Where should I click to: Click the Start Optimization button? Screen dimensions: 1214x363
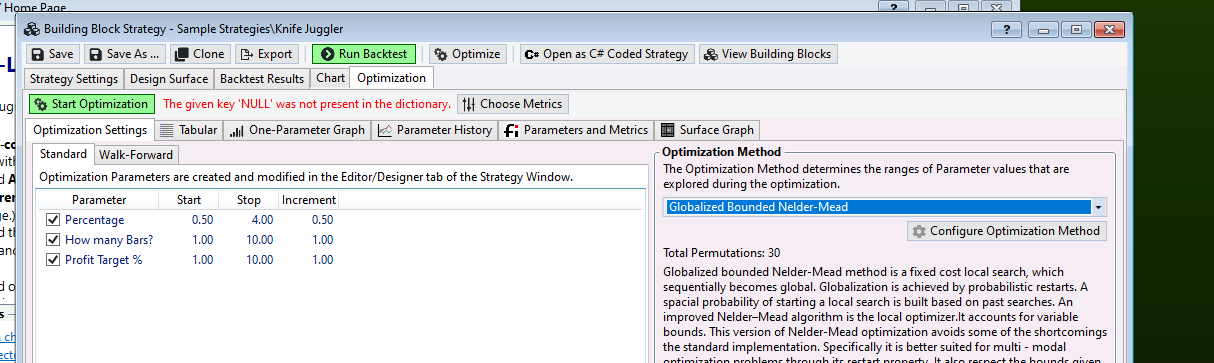[x=91, y=104]
